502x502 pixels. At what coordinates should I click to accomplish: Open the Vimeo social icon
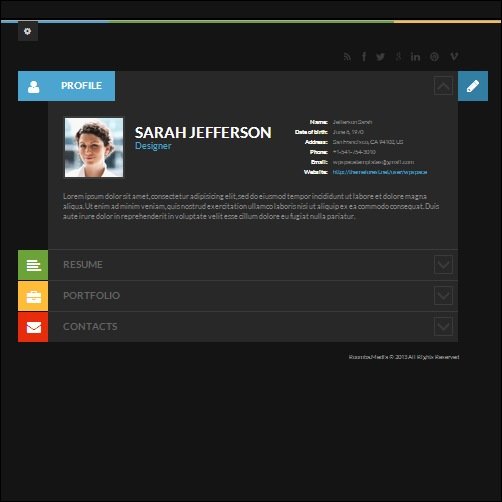pos(454,57)
